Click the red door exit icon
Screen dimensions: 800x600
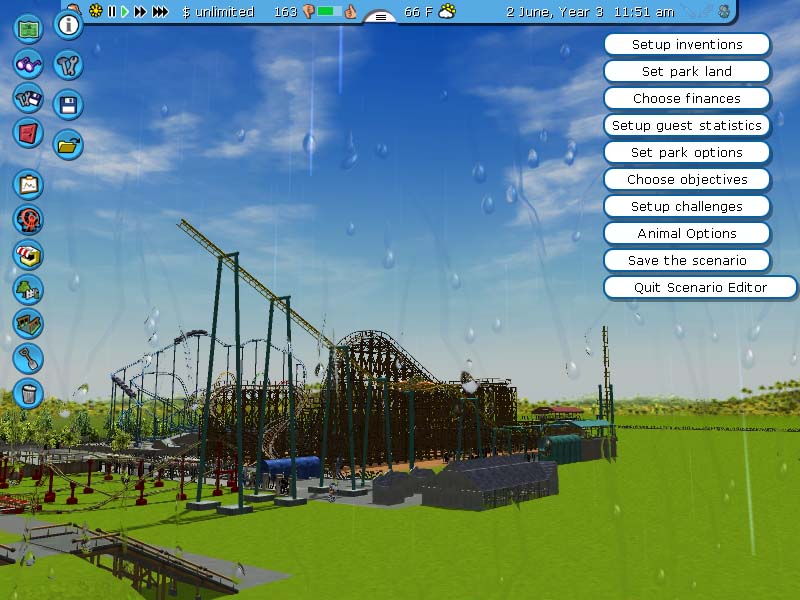click(x=28, y=133)
